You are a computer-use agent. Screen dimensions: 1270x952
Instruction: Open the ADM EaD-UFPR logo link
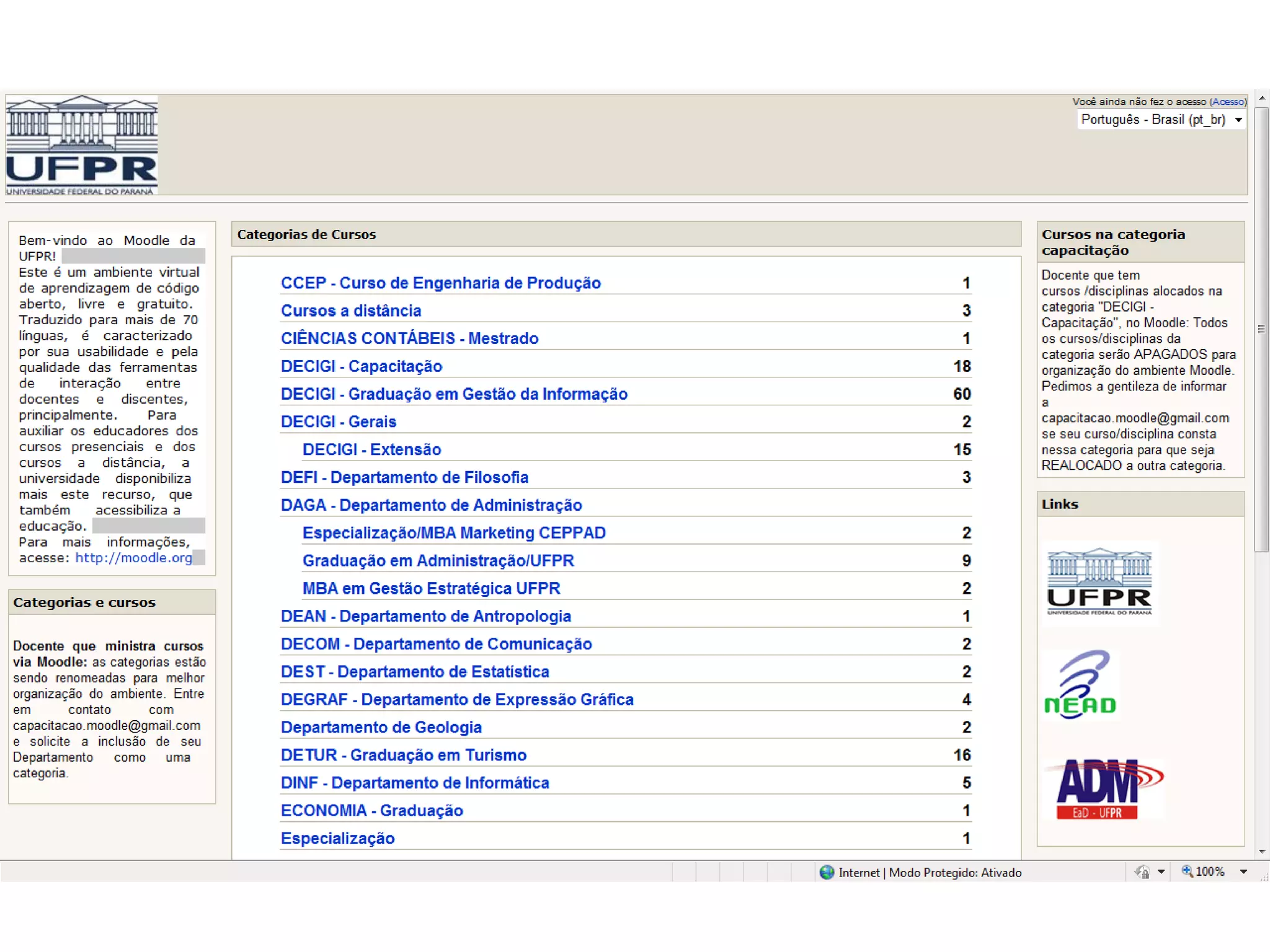pos(1102,789)
